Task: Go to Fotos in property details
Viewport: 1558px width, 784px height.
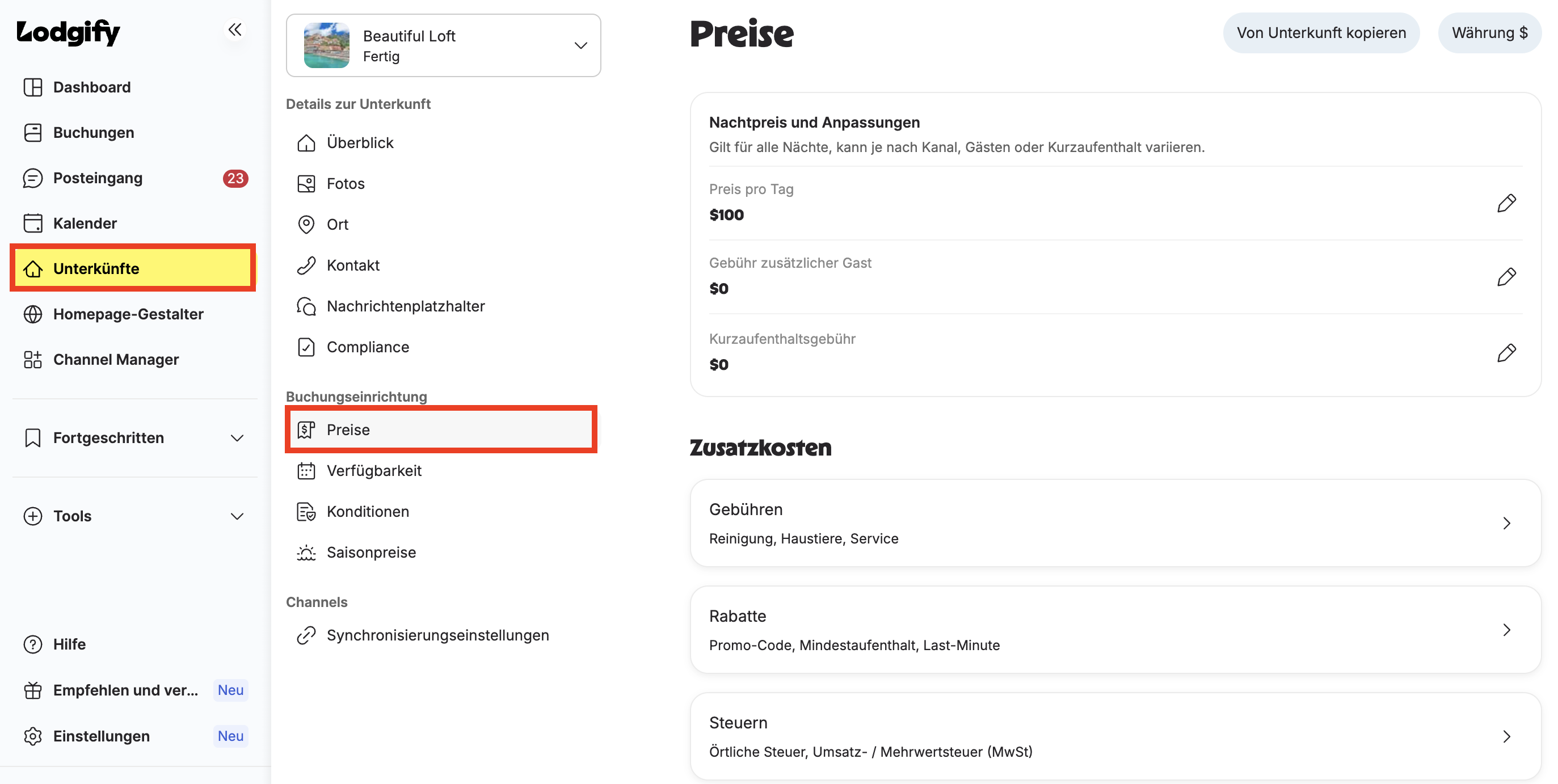Action: 442,183
